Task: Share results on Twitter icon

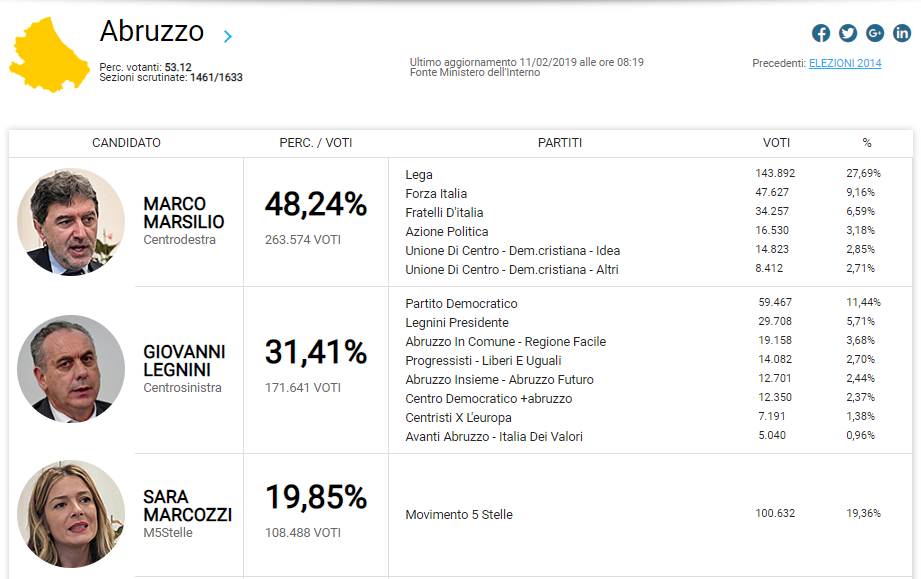Action: pyautogui.click(x=848, y=33)
